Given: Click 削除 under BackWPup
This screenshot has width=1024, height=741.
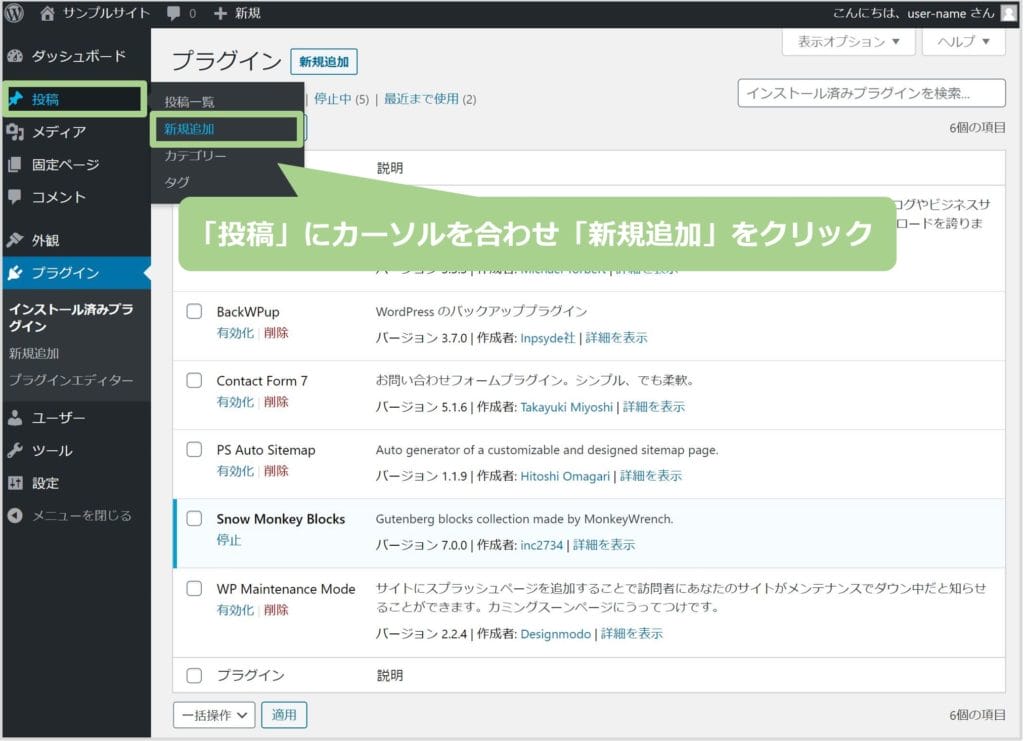Looking at the screenshot, I should coord(276,333).
